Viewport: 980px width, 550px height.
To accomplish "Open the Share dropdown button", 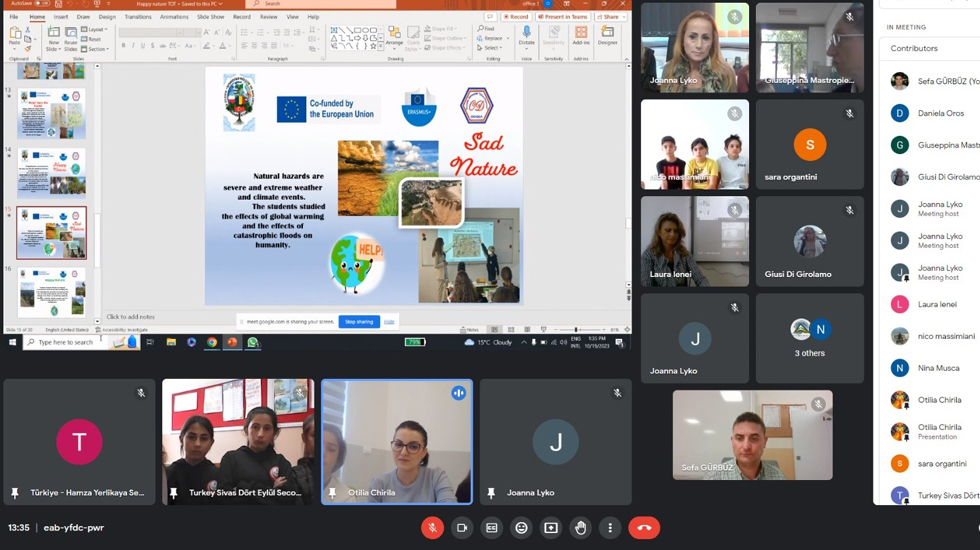I will pyautogui.click(x=611, y=17).
